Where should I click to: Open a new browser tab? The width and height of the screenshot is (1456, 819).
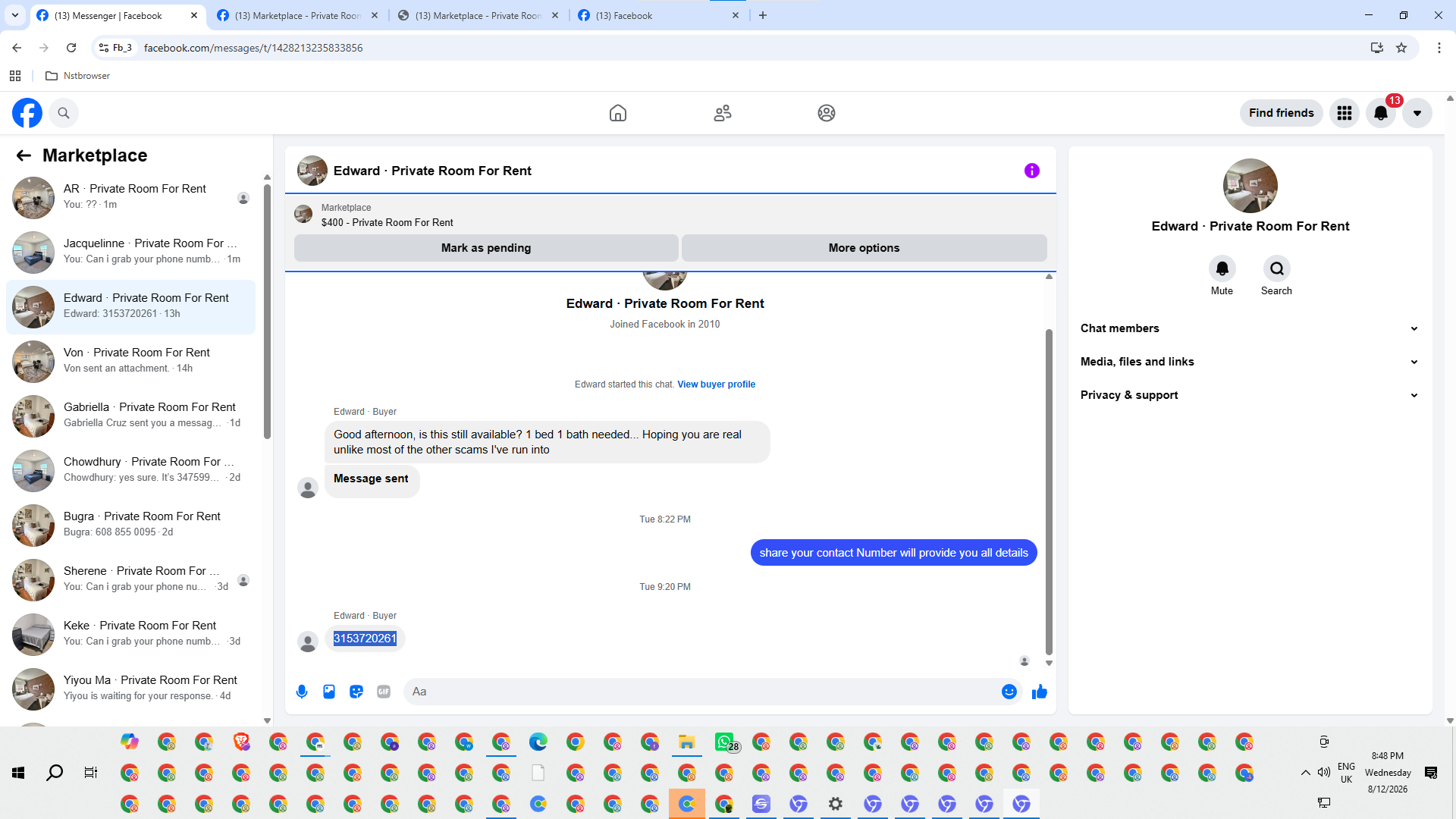pos(763,16)
